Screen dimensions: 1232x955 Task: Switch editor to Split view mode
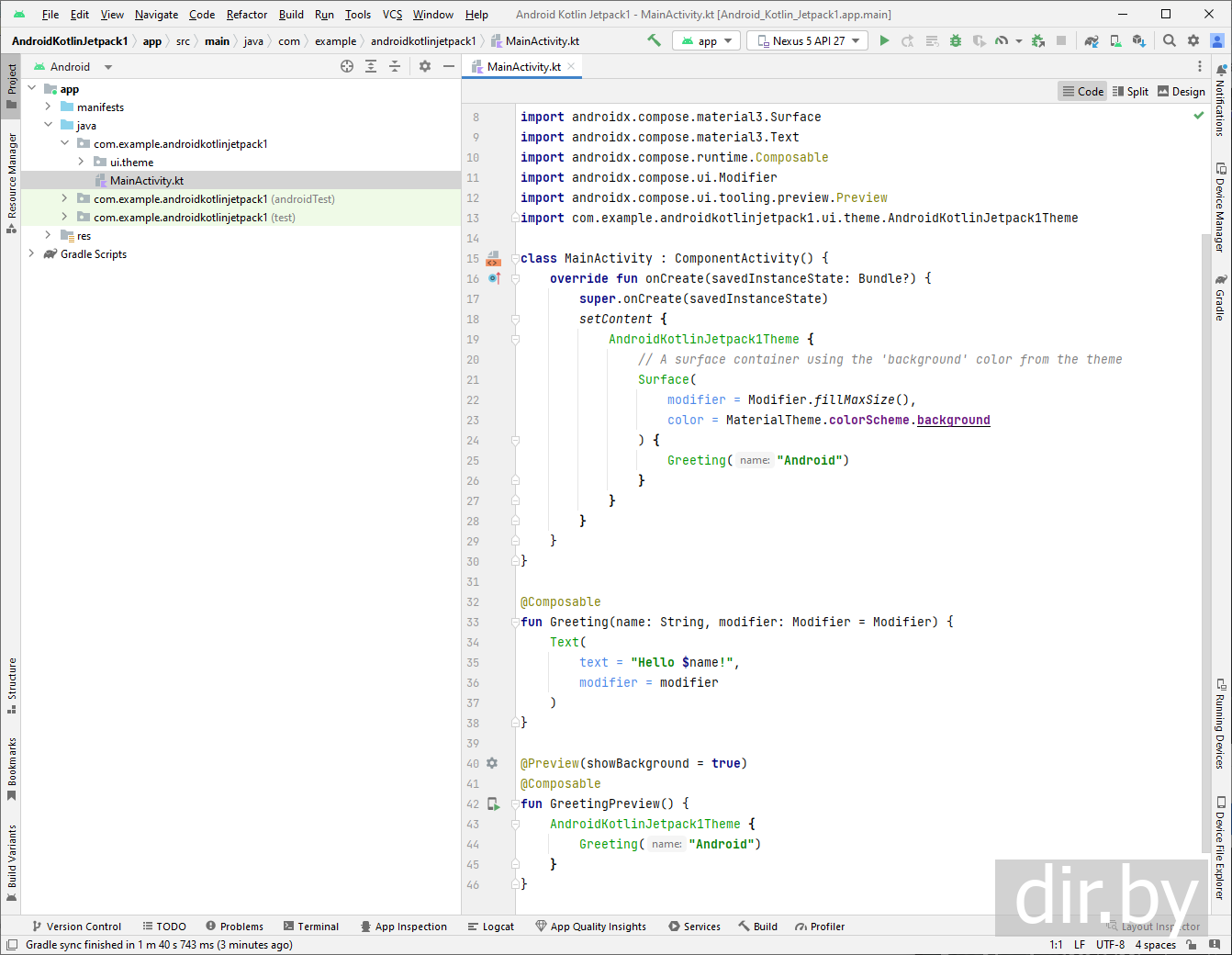point(1130,91)
